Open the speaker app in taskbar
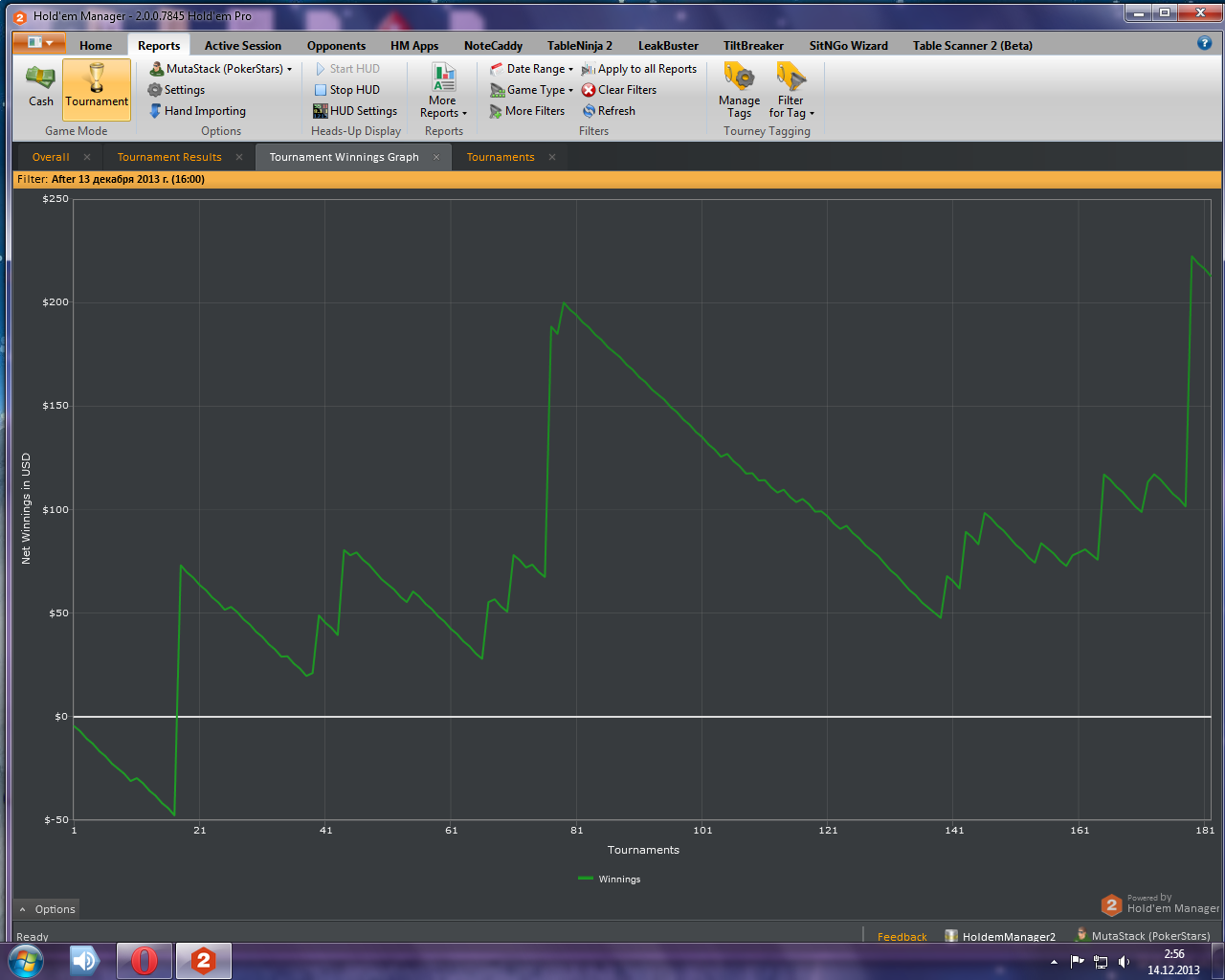Image resolution: width=1225 pixels, height=980 pixels. 86,961
